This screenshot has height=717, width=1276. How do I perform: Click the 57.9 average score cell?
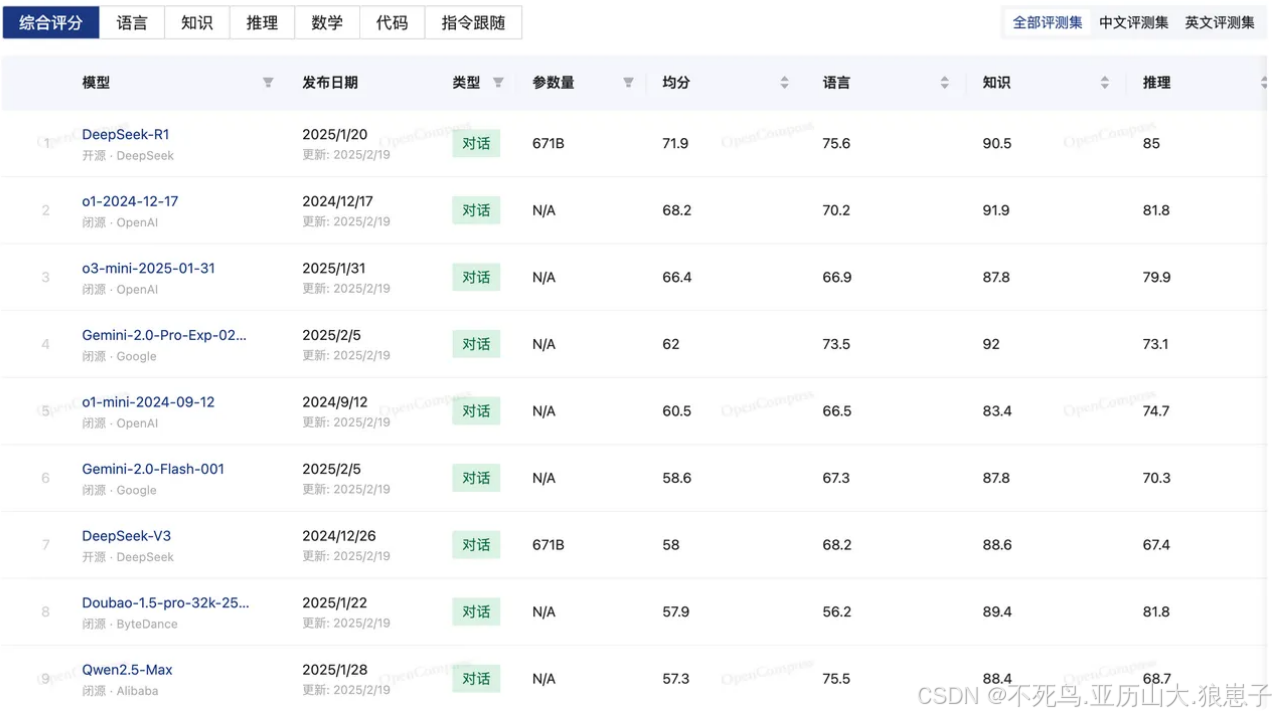pos(676,612)
